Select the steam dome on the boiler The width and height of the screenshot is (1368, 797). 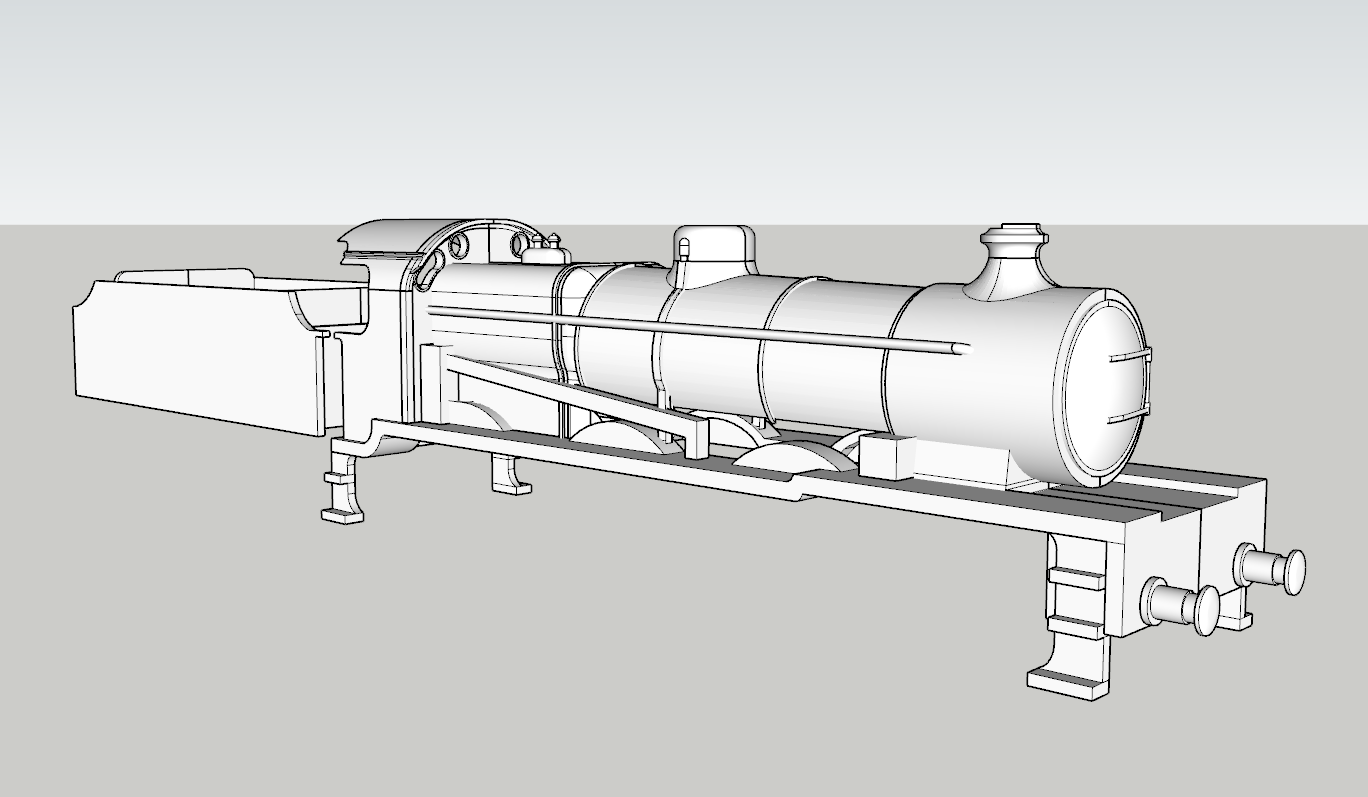click(x=714, y=253)
